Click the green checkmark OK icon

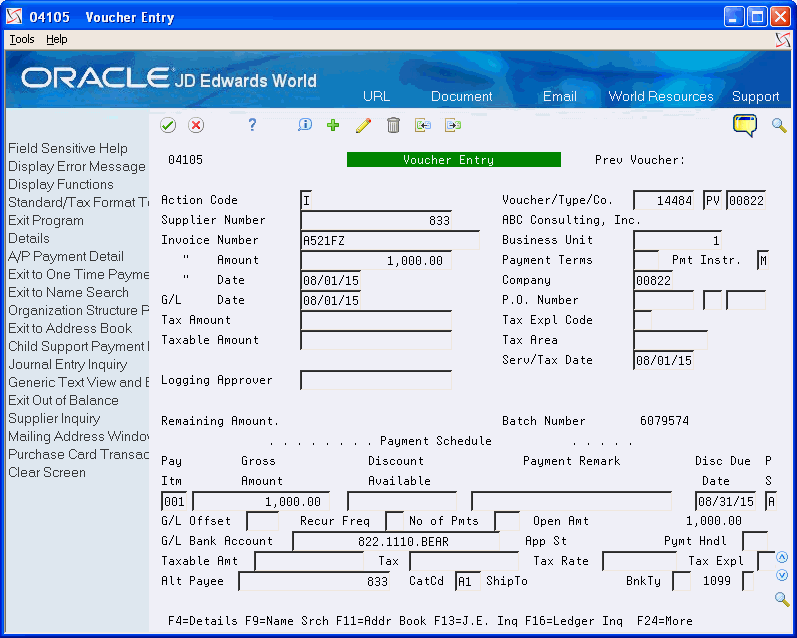coord(168,125)
